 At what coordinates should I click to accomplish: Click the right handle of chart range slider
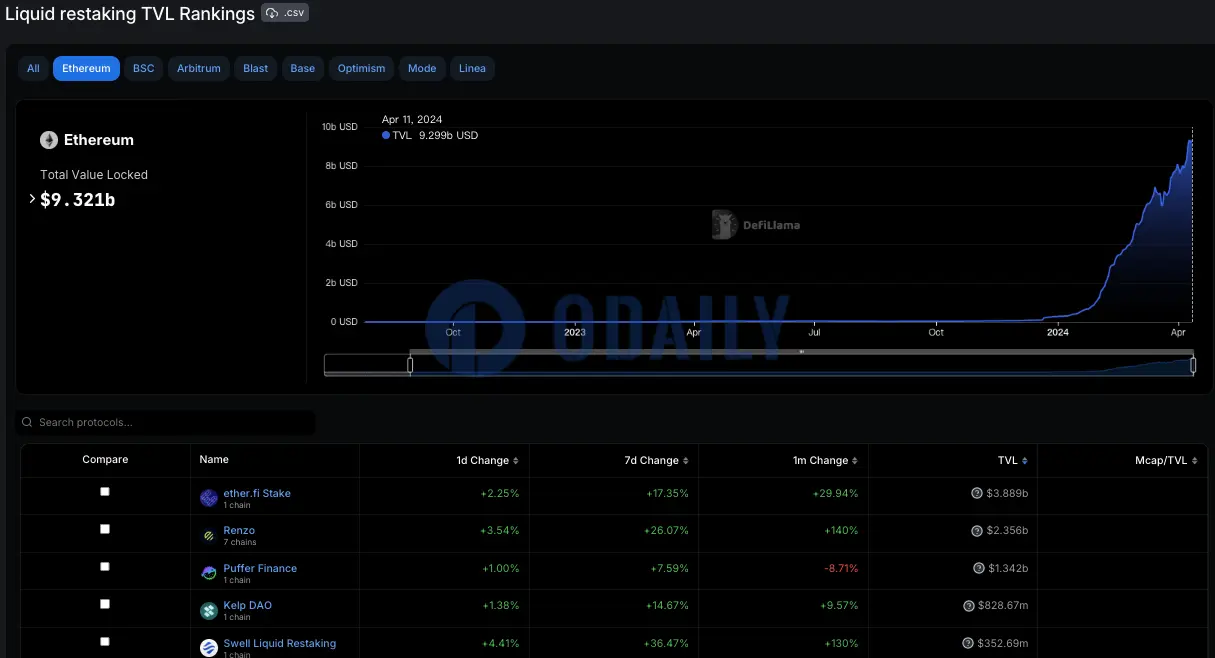pyautogui.click(x=1193, y=365)
